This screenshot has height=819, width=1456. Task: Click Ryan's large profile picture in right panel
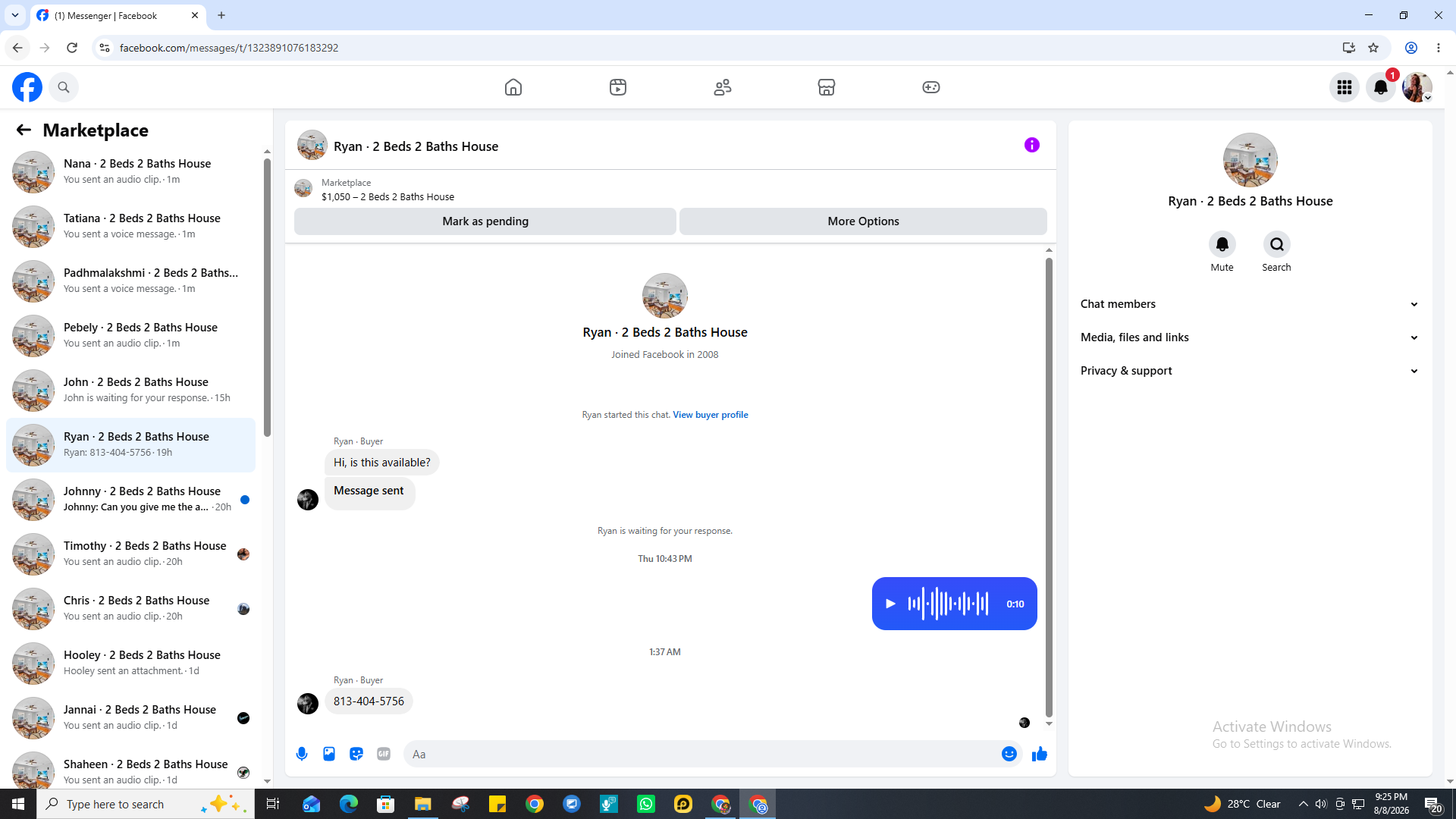pyautogui.click(x=1250, y=160)
